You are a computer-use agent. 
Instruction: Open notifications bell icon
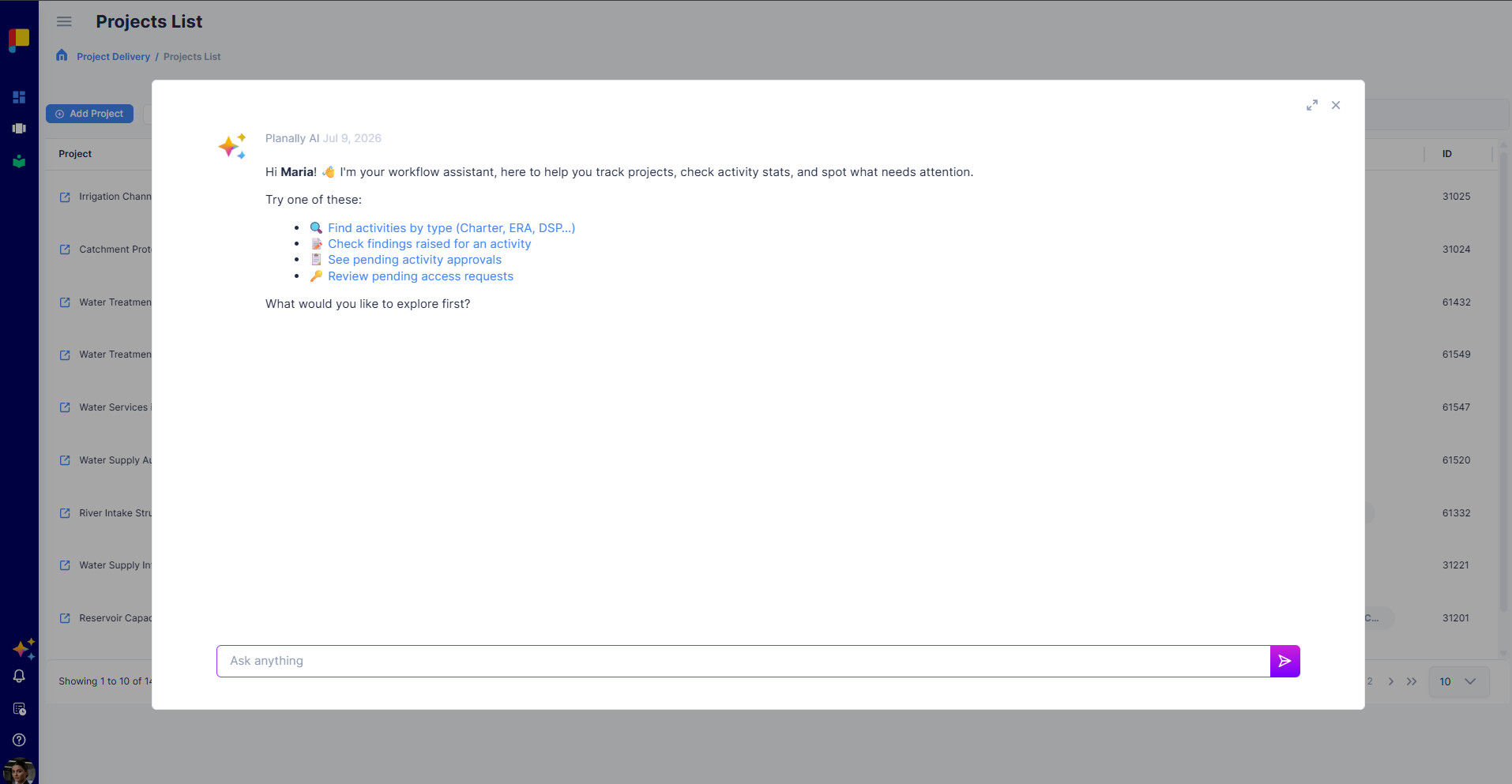(19, 677)
